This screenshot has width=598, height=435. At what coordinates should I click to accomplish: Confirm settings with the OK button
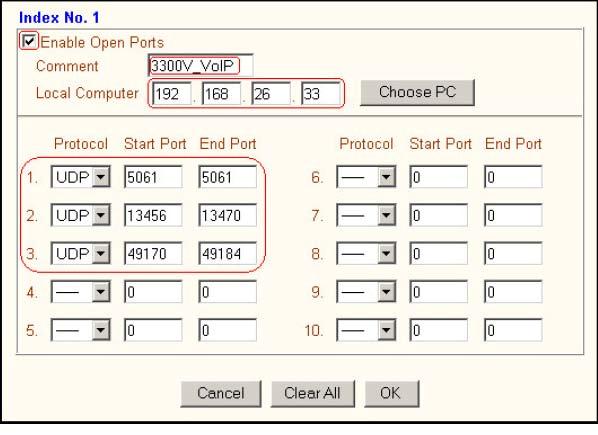tap(392, 393)
